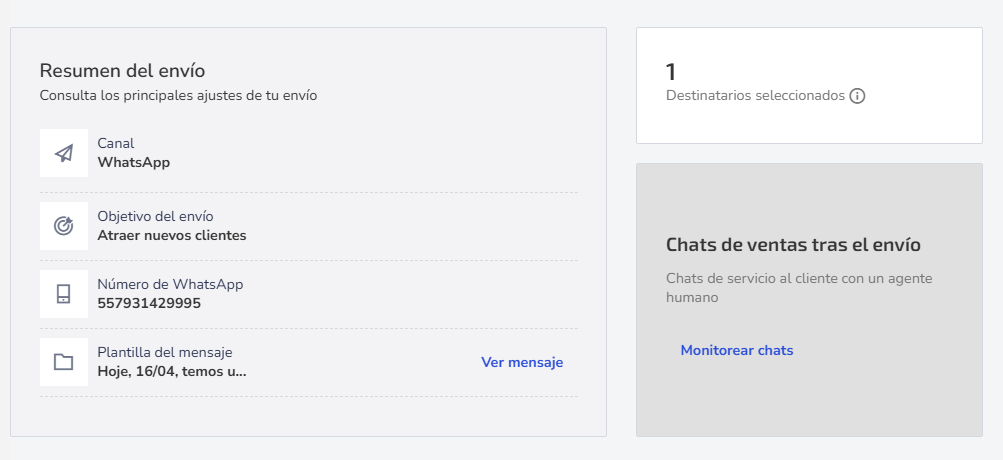The height and width of the screenshot is (460, 1003).
Task: Click the folder icon for Plantilla del mensaje
Action: (x=63, y=362)
